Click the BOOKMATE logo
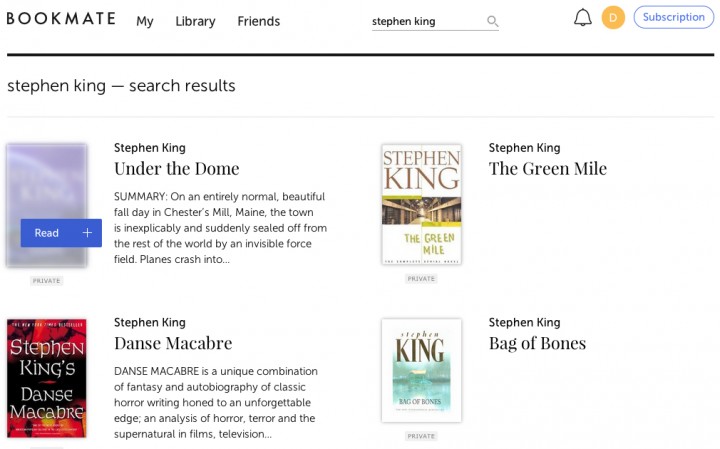The image size is (720, 449). click(x=61, y=19)
